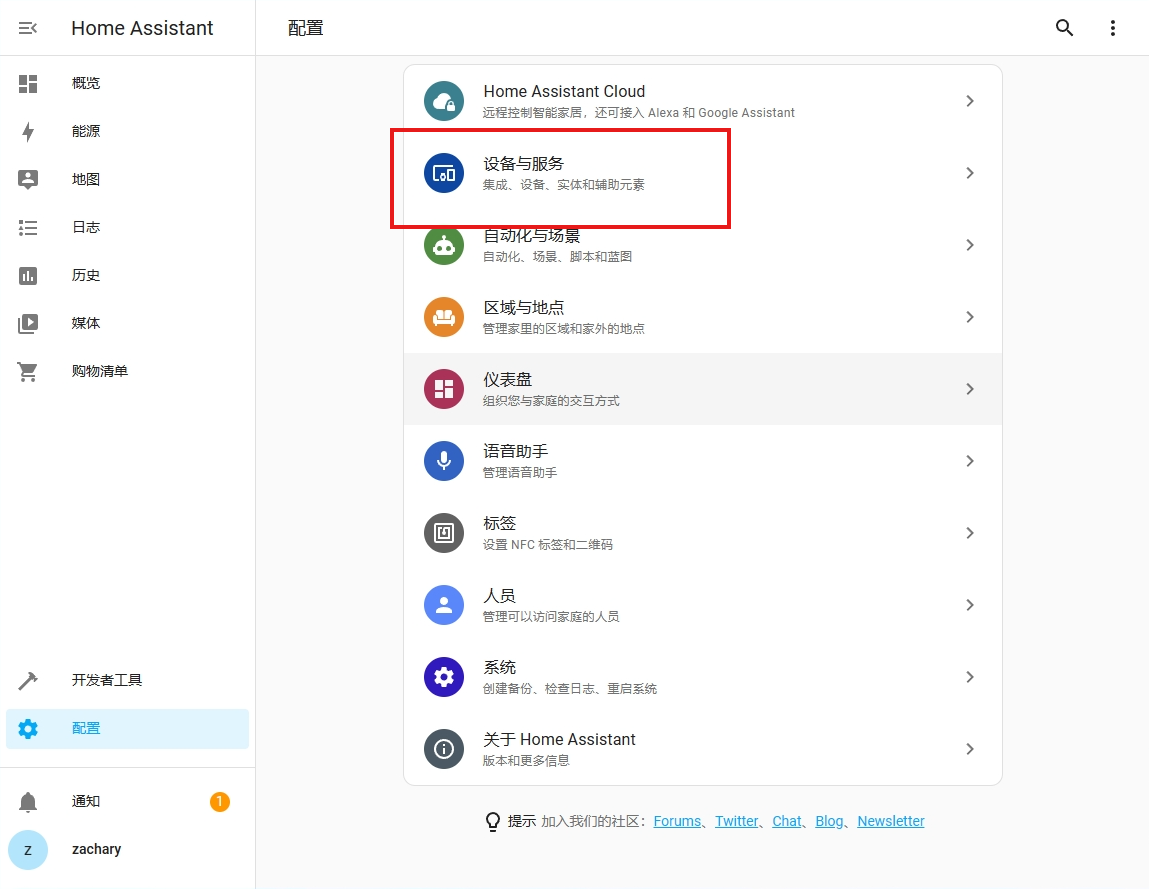Expand the 人员 row chevron
The width and height of the screenshot is (1149, 889).
pyautogui.click(x=969, y=605)
